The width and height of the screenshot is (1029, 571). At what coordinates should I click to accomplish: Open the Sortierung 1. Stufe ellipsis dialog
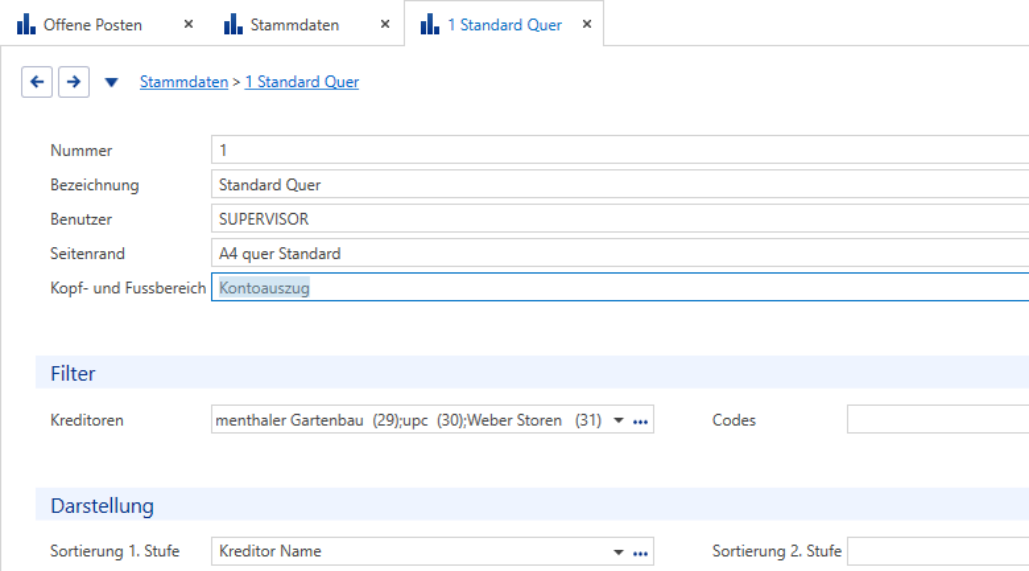(640, 553)
